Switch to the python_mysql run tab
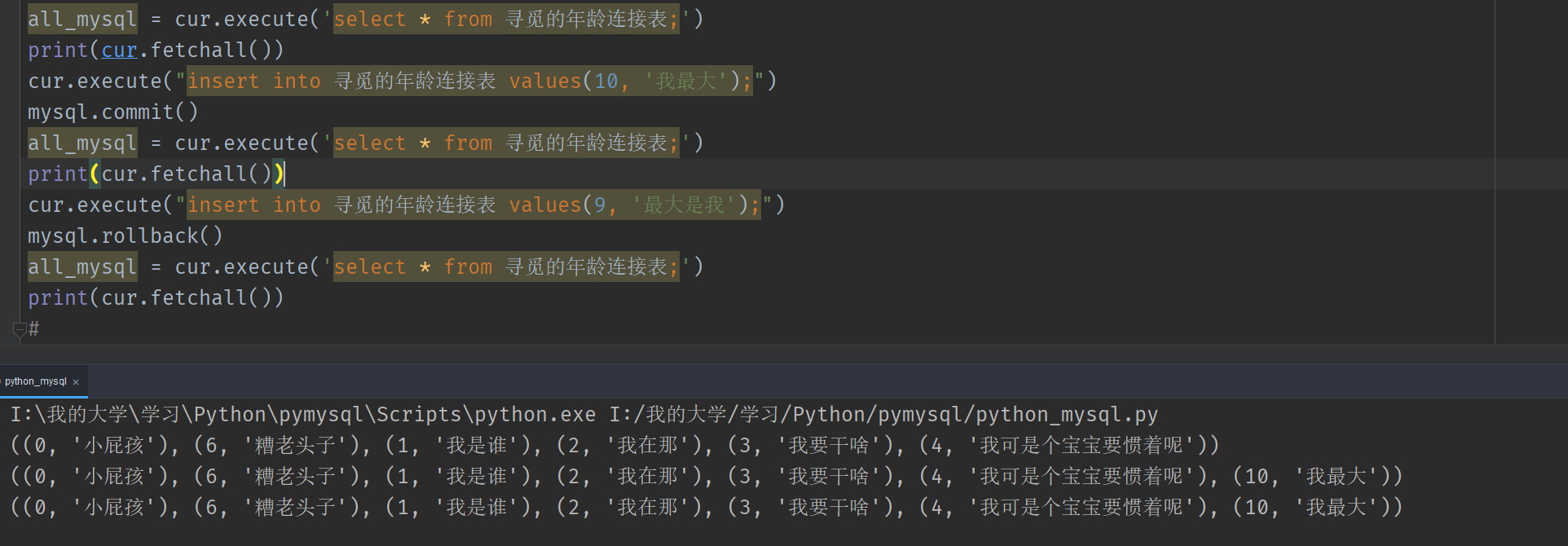The image size is (1568, 546). (x=36, y=381)
